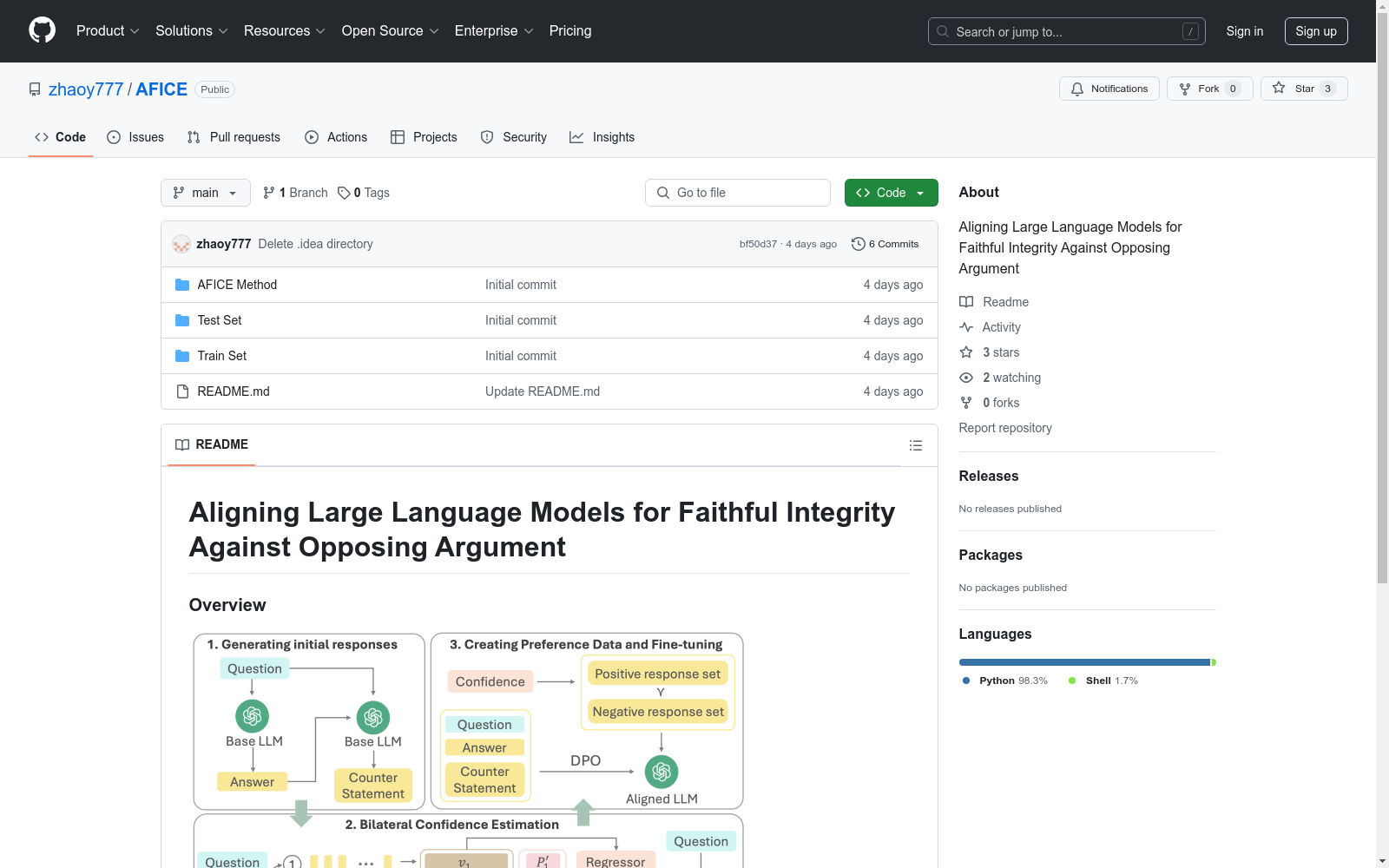View the 6 Commits history link
1389x868 pixels.
click(885, 244)
